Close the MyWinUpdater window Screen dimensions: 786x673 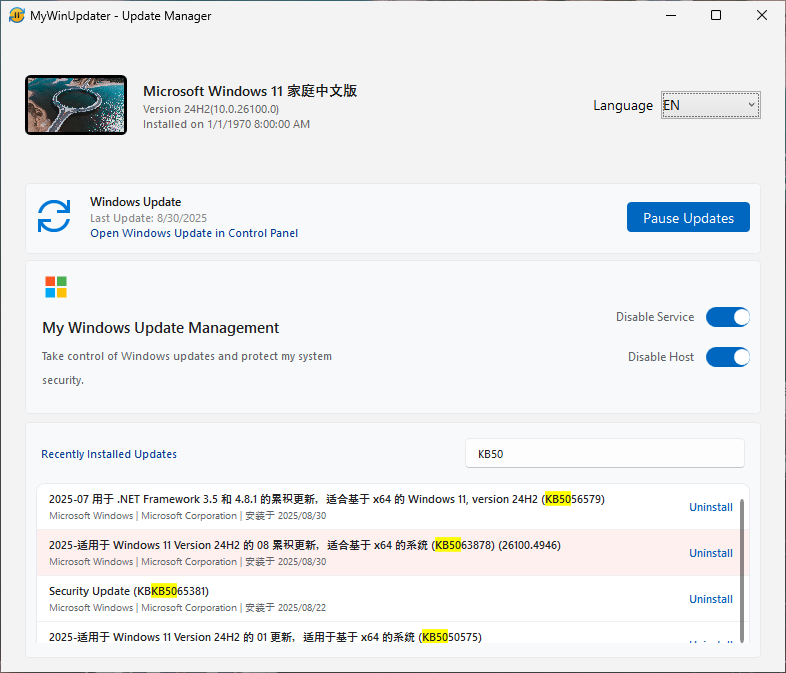tap(762, 16)
